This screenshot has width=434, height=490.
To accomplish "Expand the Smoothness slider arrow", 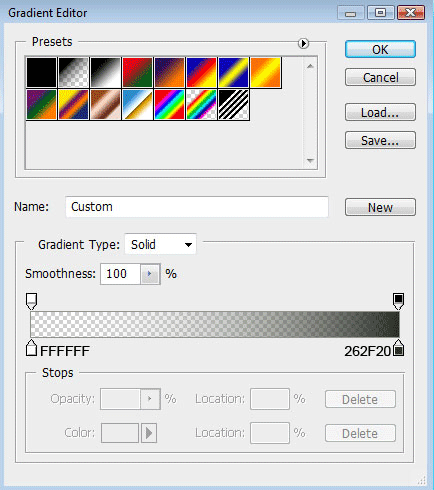I will pos(149,274).
